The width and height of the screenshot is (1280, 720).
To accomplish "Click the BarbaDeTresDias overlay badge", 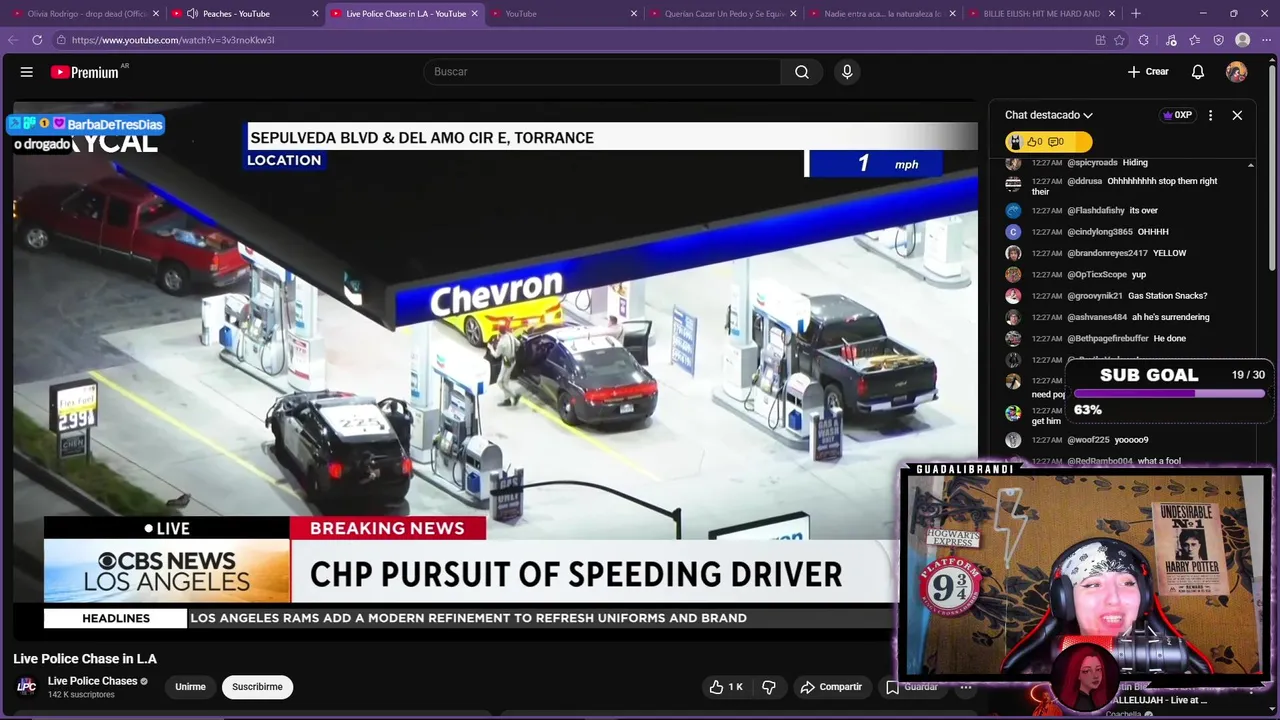I will point(86,124).
